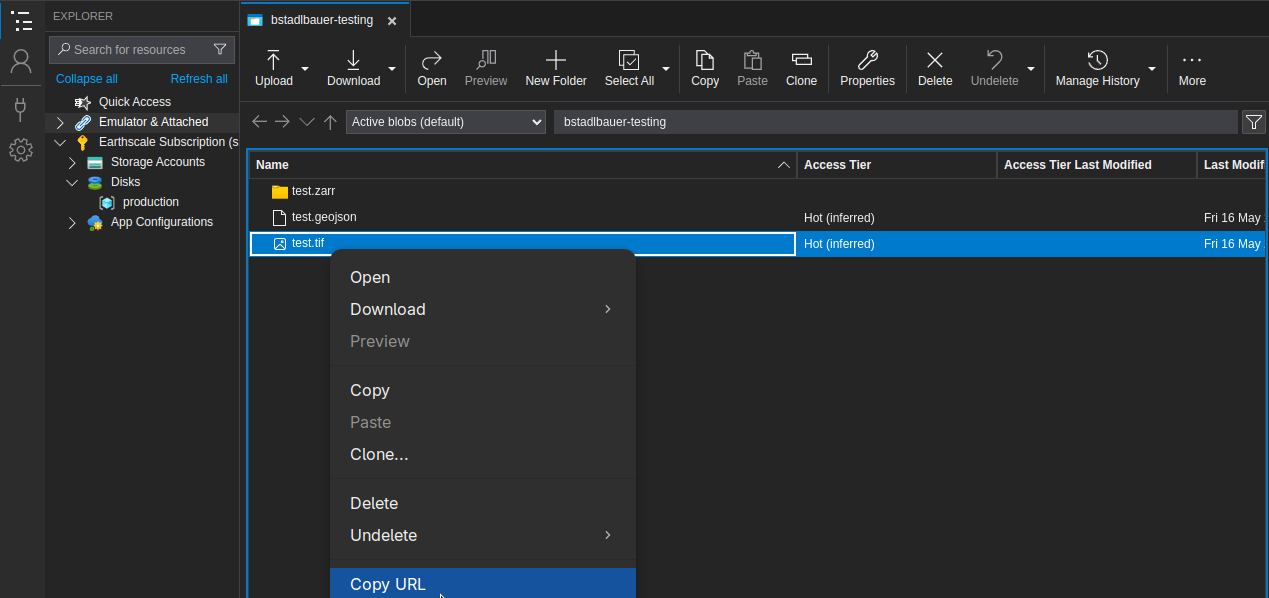Click the Collapse all link
Screen dimensions: 1269x598
pos(87,79)
